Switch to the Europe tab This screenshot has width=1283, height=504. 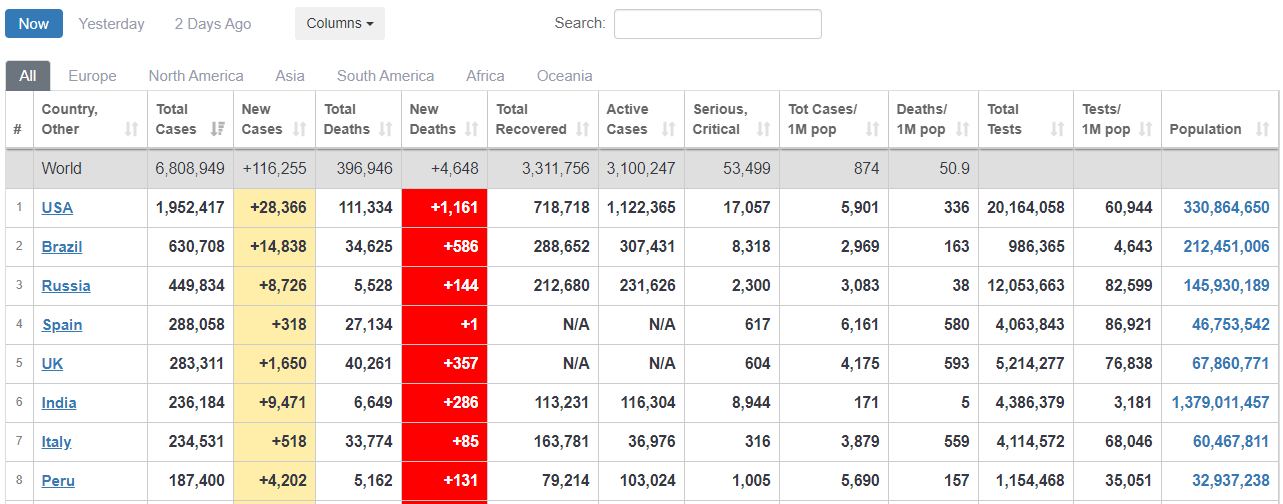click(92, 76)
